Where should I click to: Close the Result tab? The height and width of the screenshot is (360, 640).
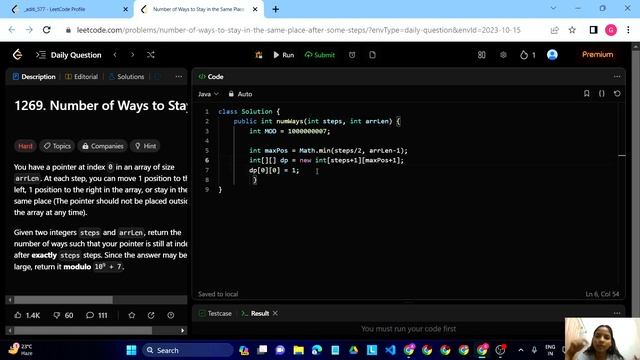275,313
